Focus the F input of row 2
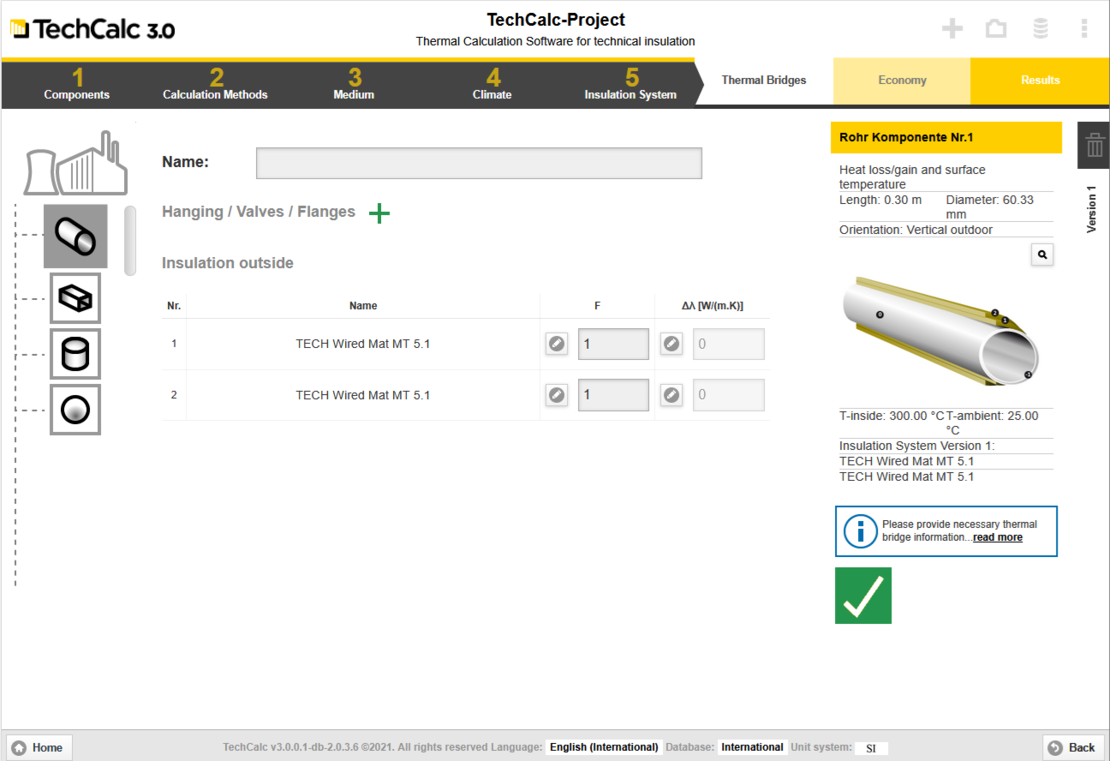1110x761 pixels. point(613,395)
